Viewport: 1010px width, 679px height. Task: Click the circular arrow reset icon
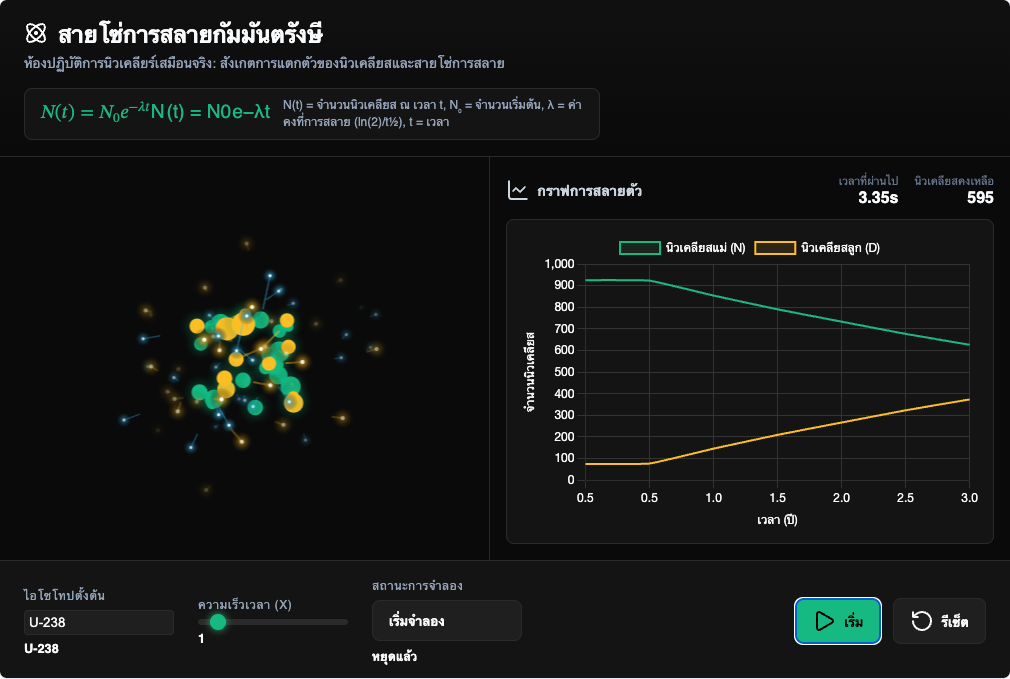point(921,621)
